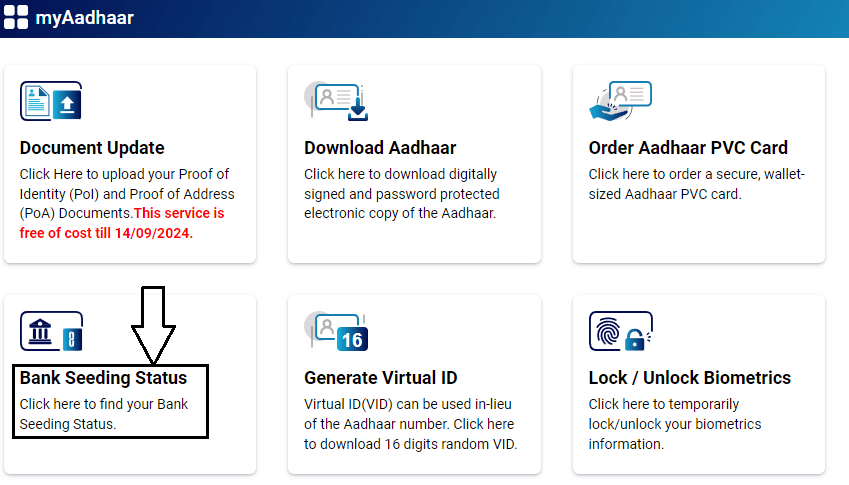
Task: Click 'Virtual ID(VID) can be used in-lieu' text
Action: pos(408,404)
